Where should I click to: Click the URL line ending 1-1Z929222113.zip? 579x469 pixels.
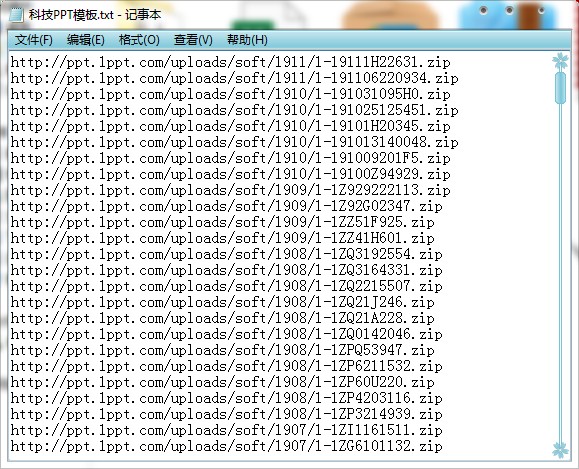pyautogui.click(x=230, y=190)
